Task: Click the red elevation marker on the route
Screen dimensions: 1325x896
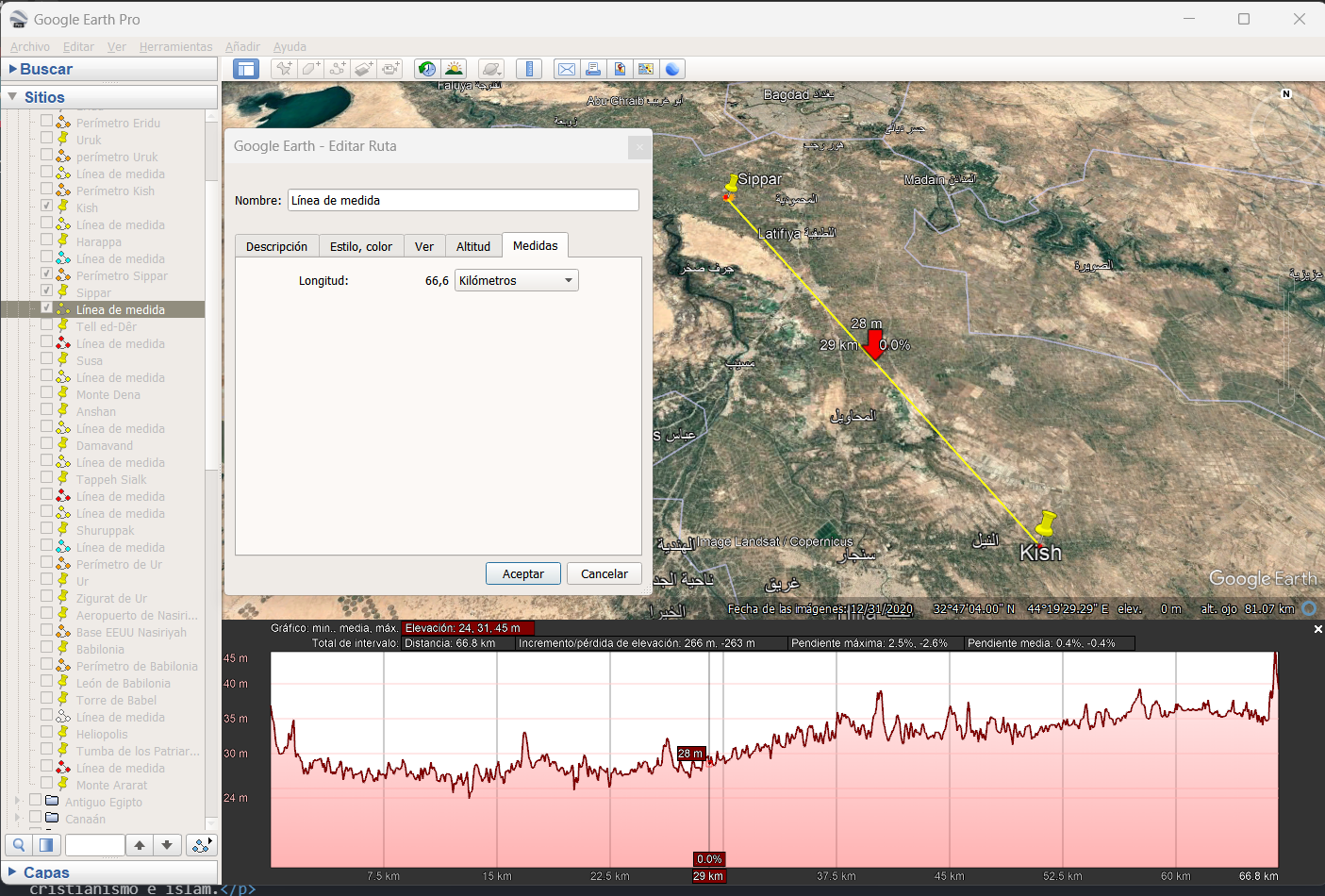Action: click(874, 343)
